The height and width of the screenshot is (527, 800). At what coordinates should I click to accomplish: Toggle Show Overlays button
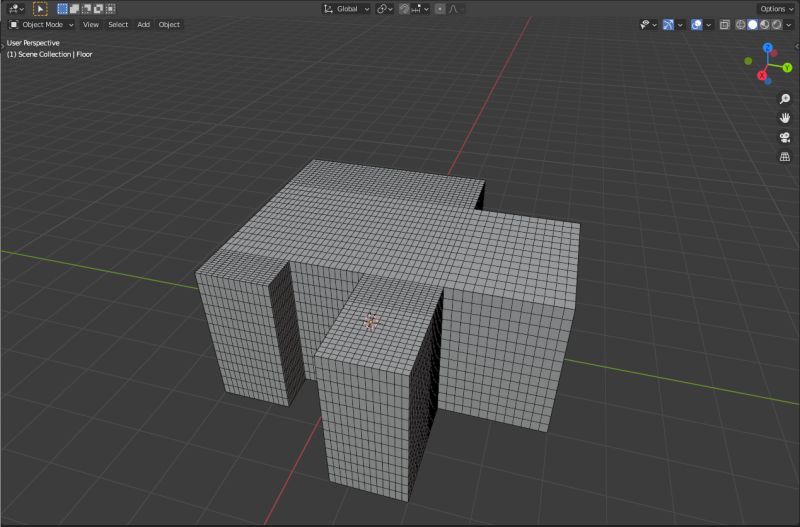click(696, 24)
